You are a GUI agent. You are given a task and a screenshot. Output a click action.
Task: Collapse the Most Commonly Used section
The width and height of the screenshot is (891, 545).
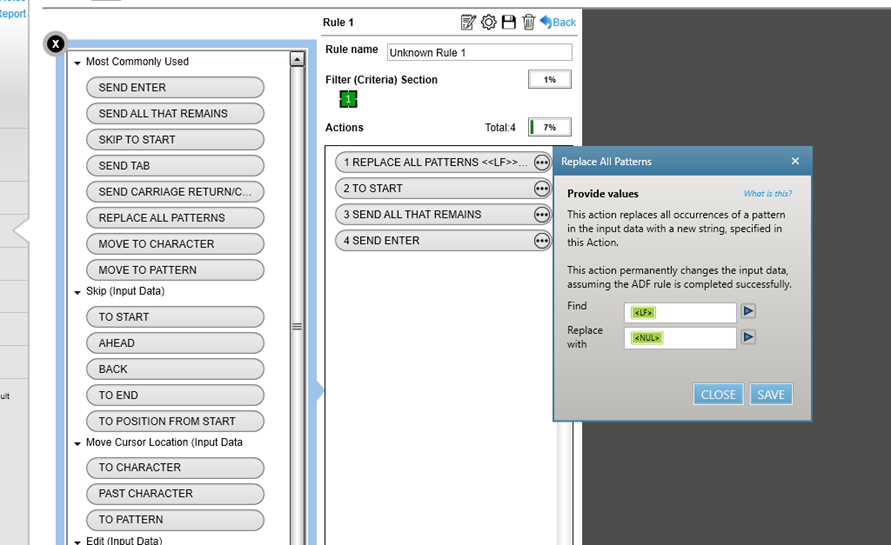point(77,63)
